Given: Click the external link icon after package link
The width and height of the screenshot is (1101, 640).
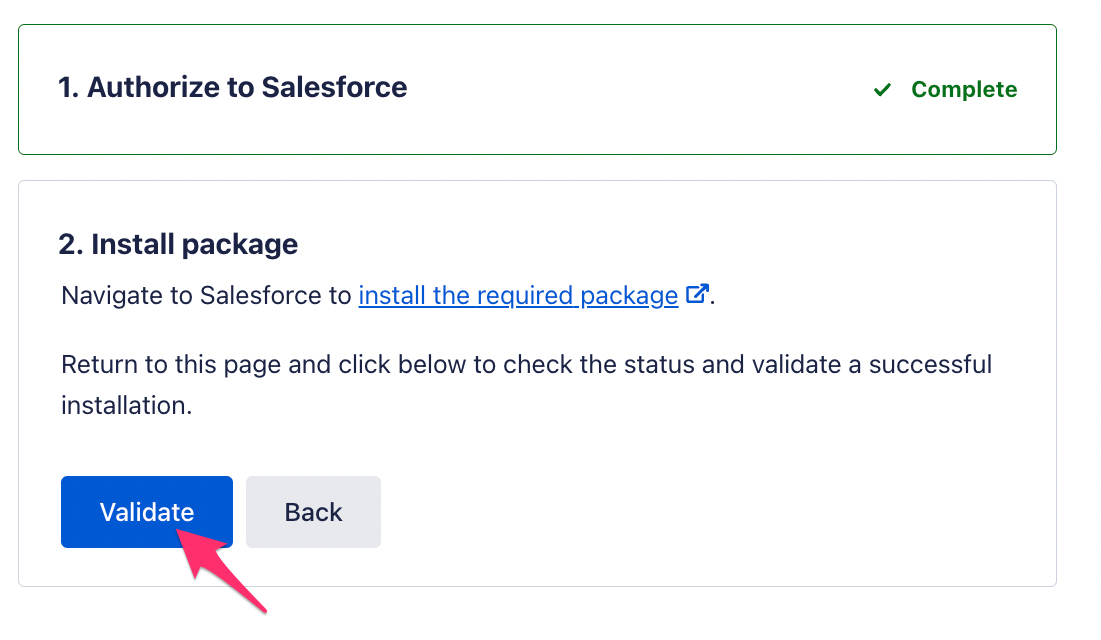Looking at the screenshot, I should pyautogui.click(x=697, y=294).
